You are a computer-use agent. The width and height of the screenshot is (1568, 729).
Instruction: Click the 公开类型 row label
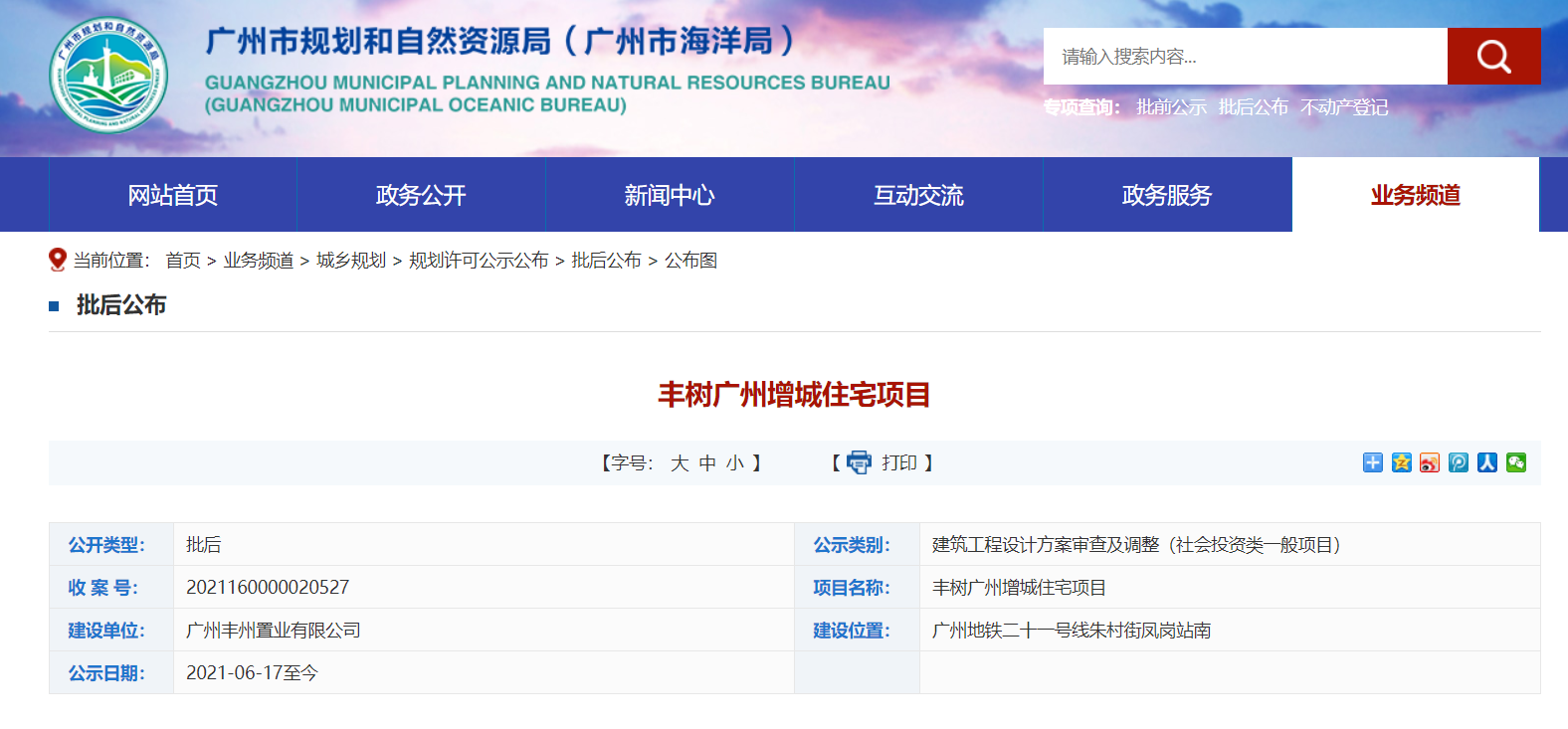pyautogui.click(x=106, y=545)
